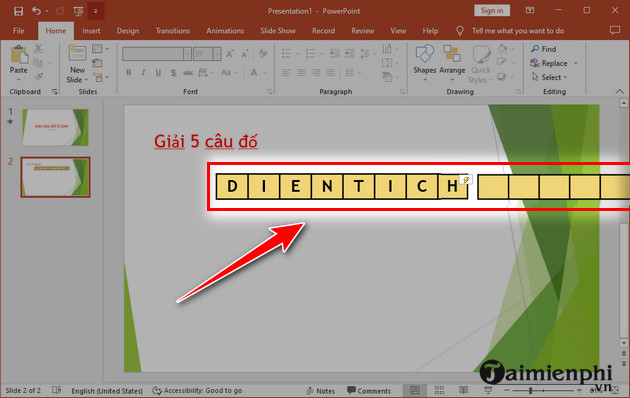Open the Arrange menu

point(452,62)
